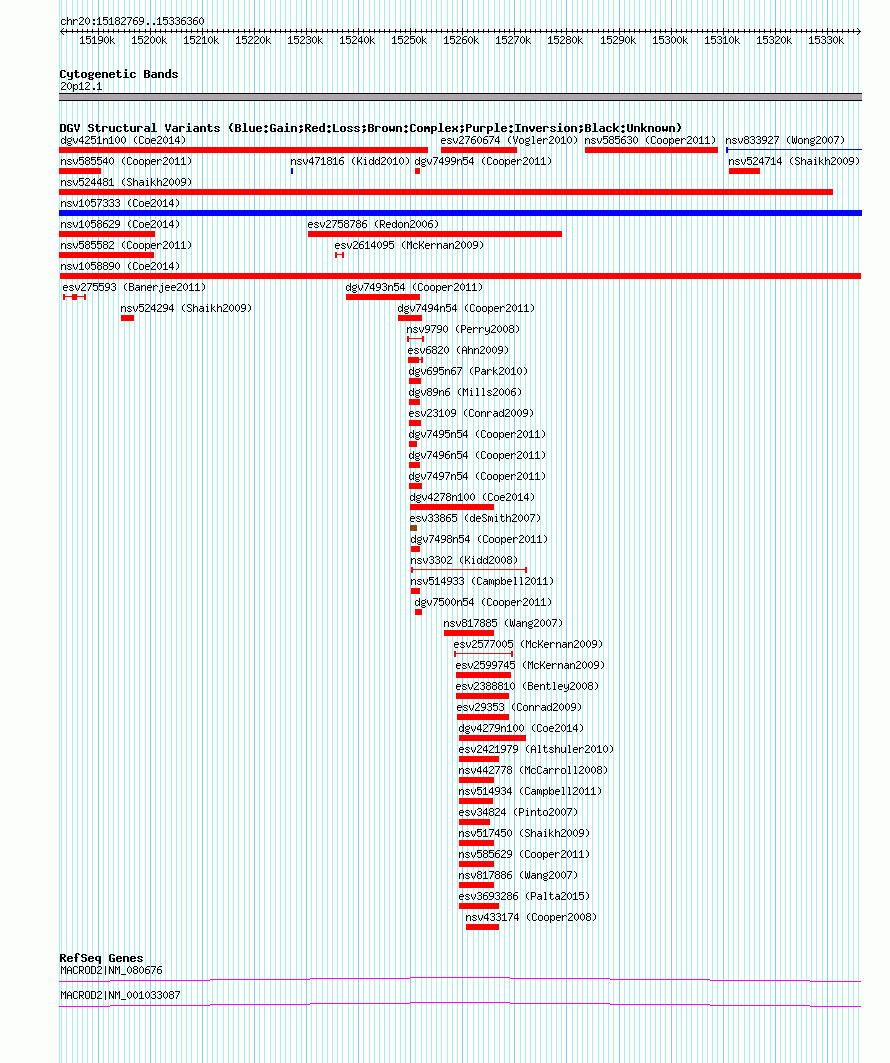This screenshot has width=890, height=1063.
Task: Click the dgv4251n100 (Coe2014) variant label
Action: click(x=123, y=140)
